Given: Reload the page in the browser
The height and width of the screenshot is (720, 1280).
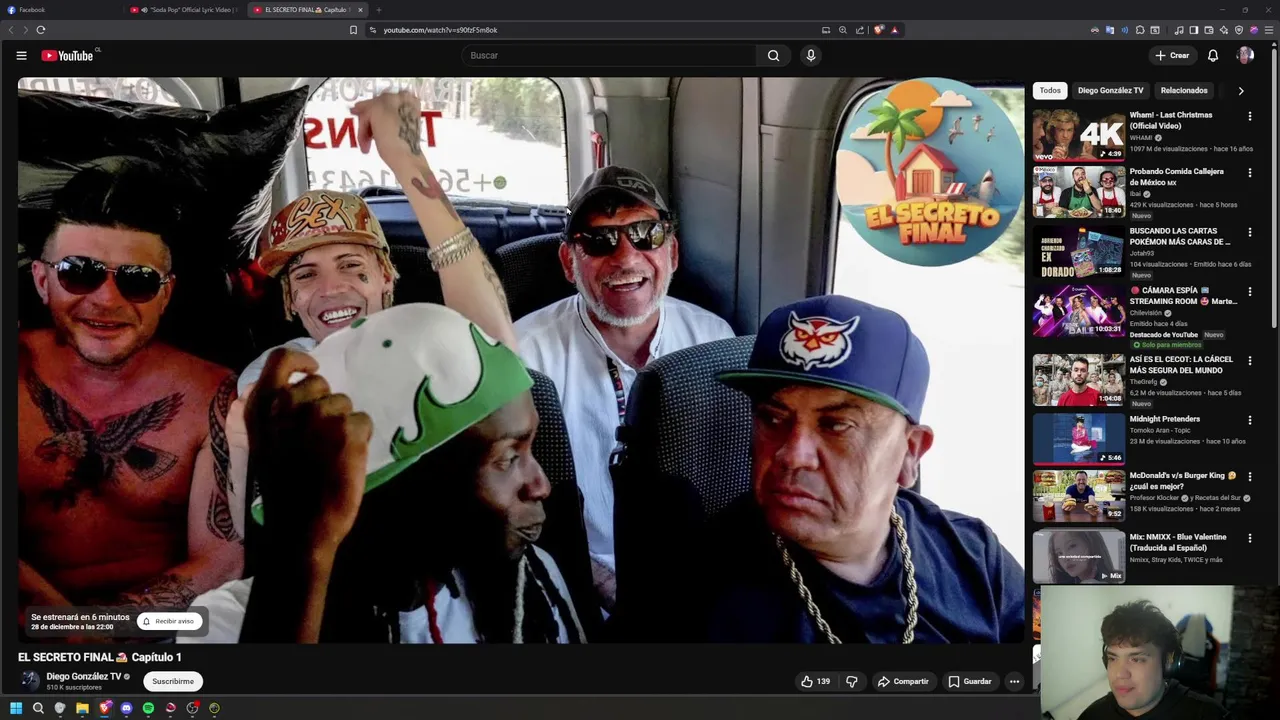Looking at the screenshot, I should point(41,30).
